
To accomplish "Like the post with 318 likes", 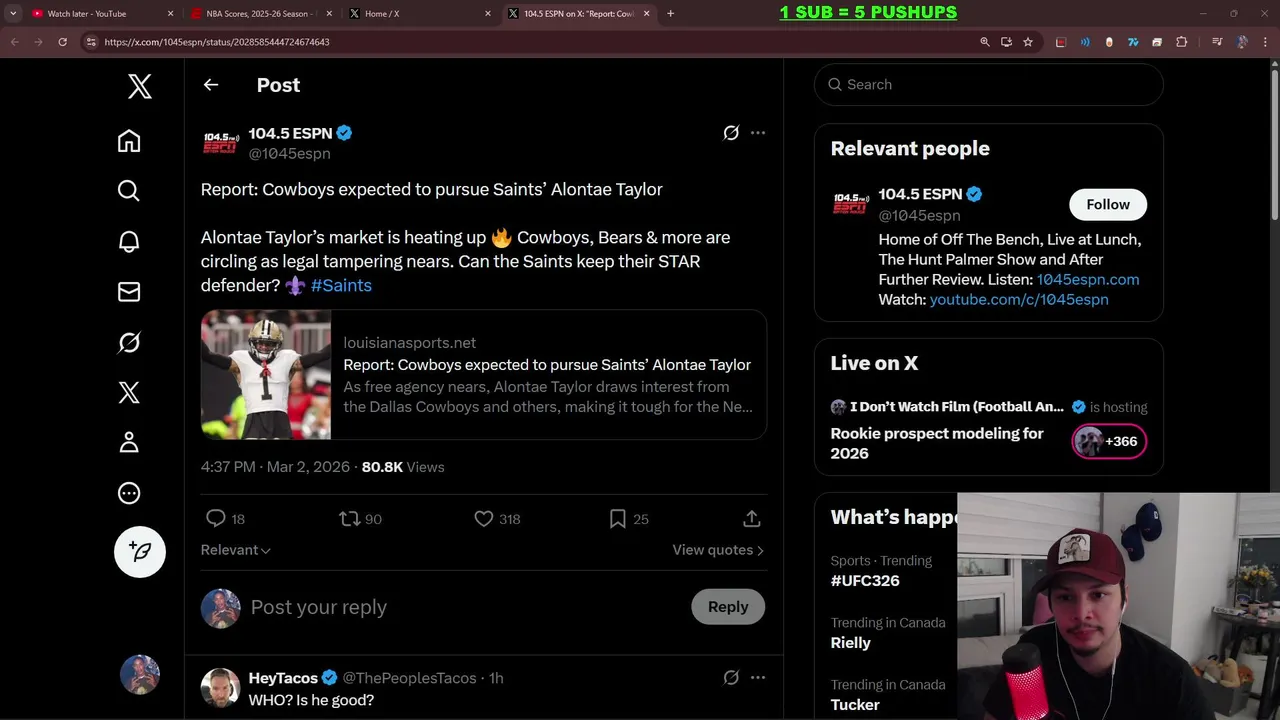I will click(484, 518).
